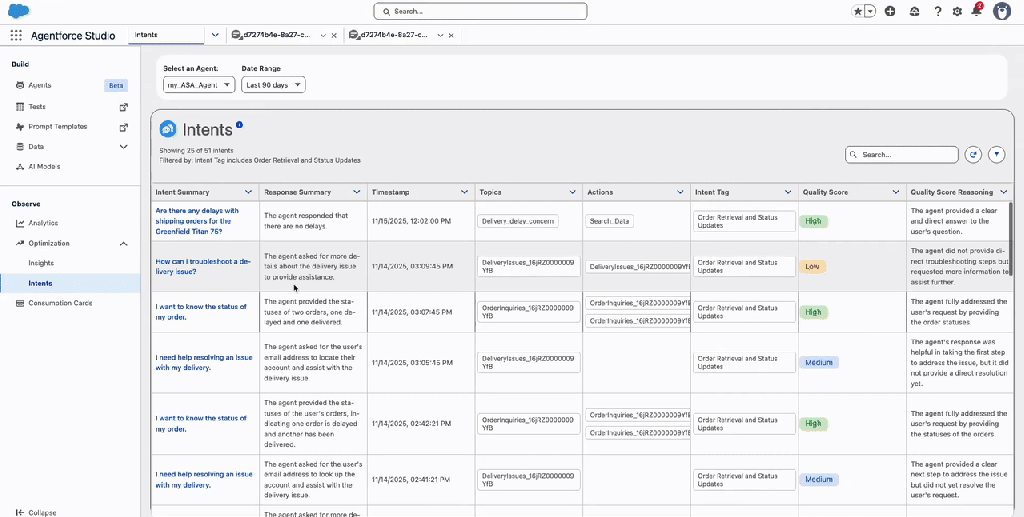The height and width of the screenshot is (517, 1024).
Task: Click the refresh icon beside Intents search
Action: [973, 155]
